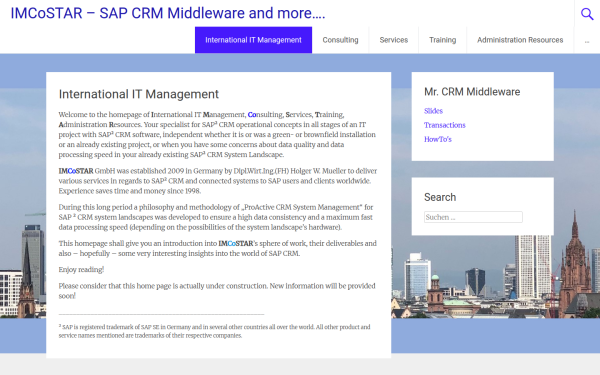Open the Administration Resources menu item
Screen dimensions: 600x375
coord(520,40)
